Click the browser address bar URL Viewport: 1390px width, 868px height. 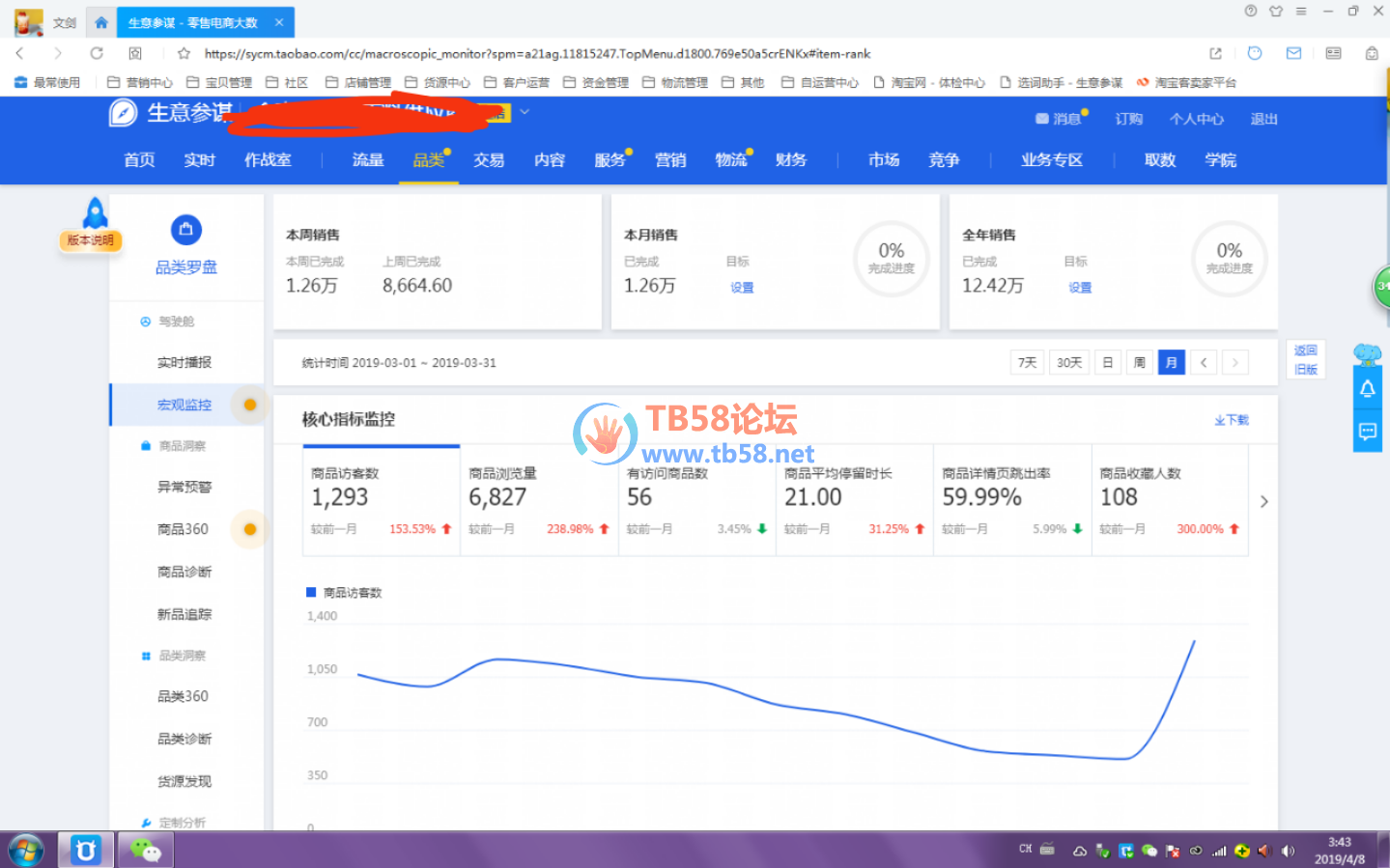pos(537,54)
